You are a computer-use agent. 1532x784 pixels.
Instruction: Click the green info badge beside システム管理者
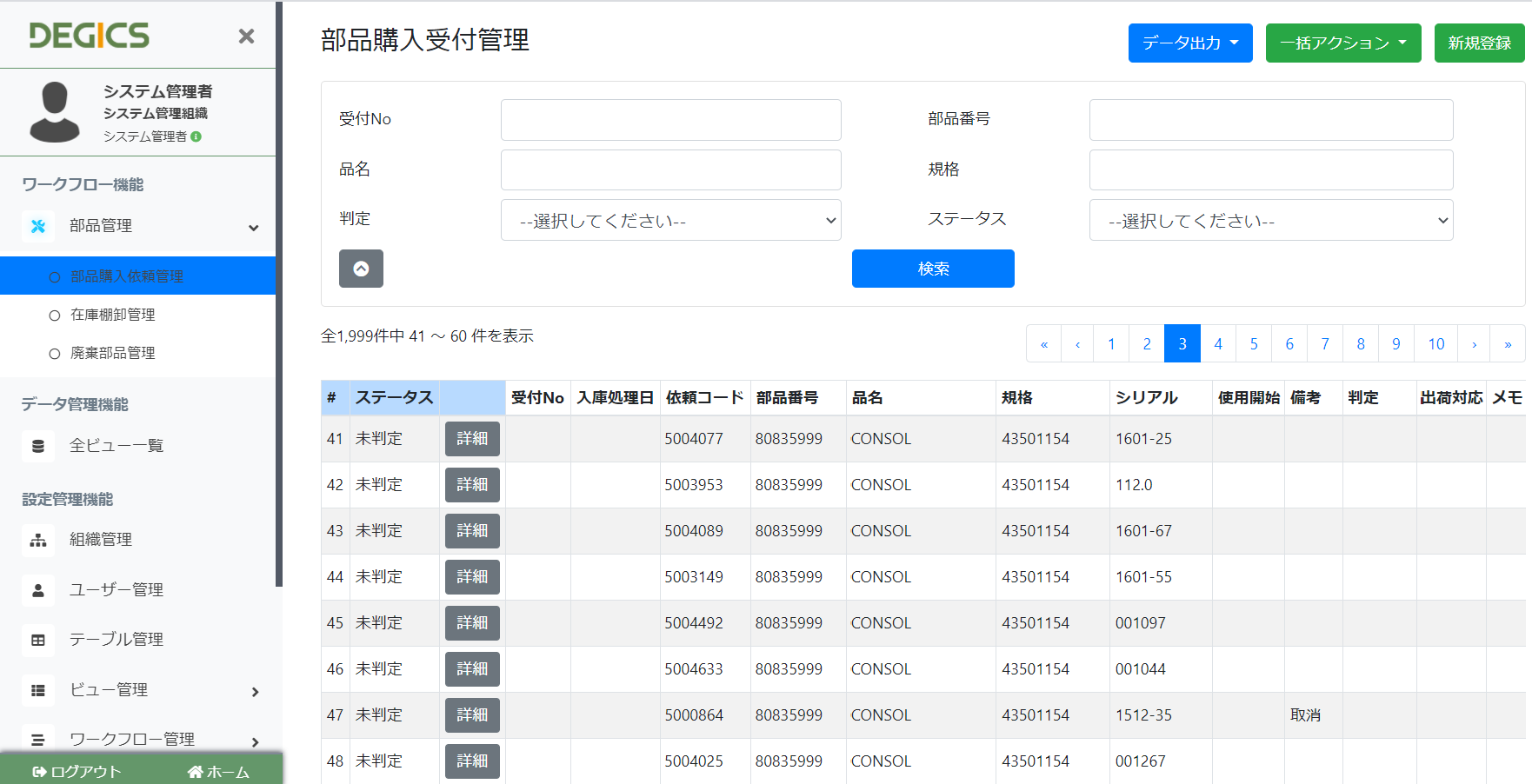[x=196, y=136]
